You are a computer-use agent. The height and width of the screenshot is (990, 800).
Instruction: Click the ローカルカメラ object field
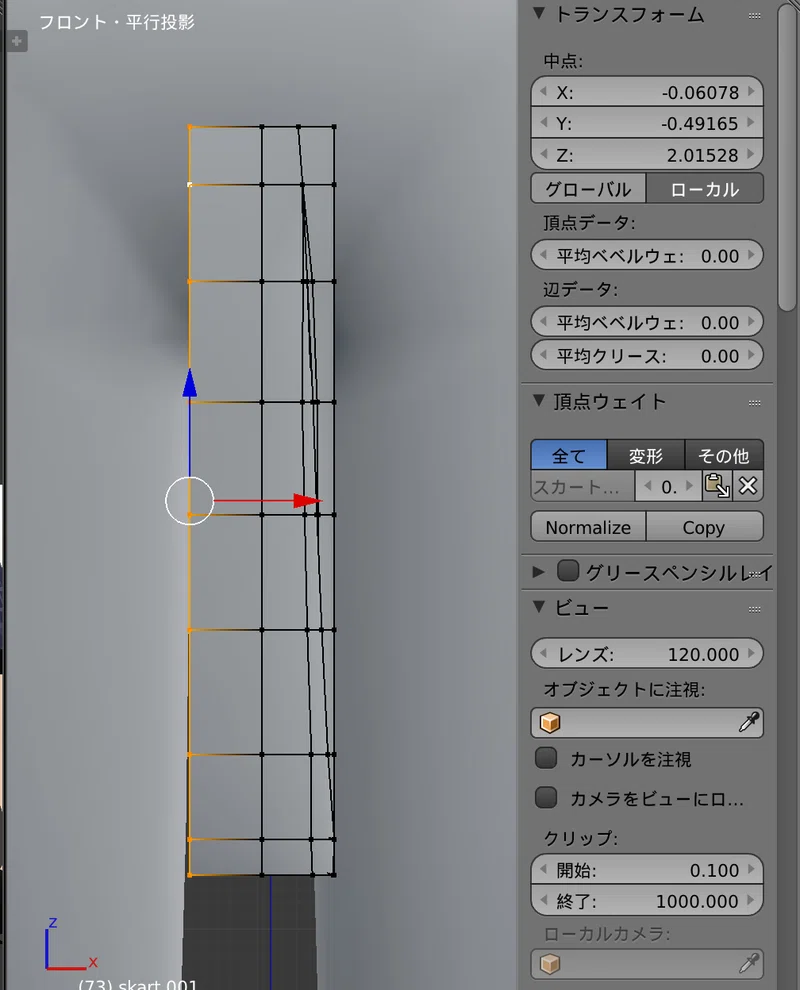click(x=647, y=963)
